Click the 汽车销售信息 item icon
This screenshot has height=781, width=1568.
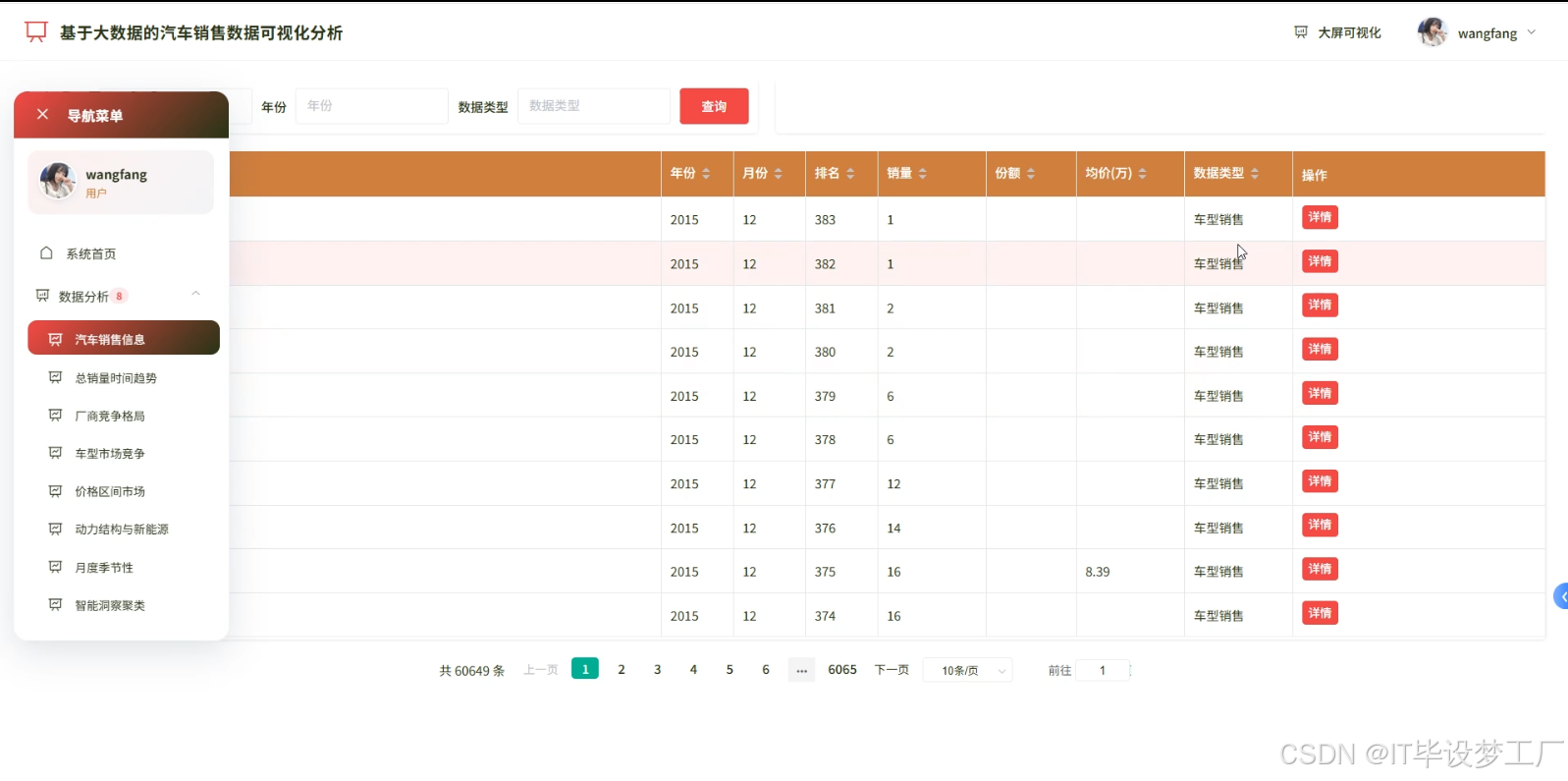coord(55,339)
